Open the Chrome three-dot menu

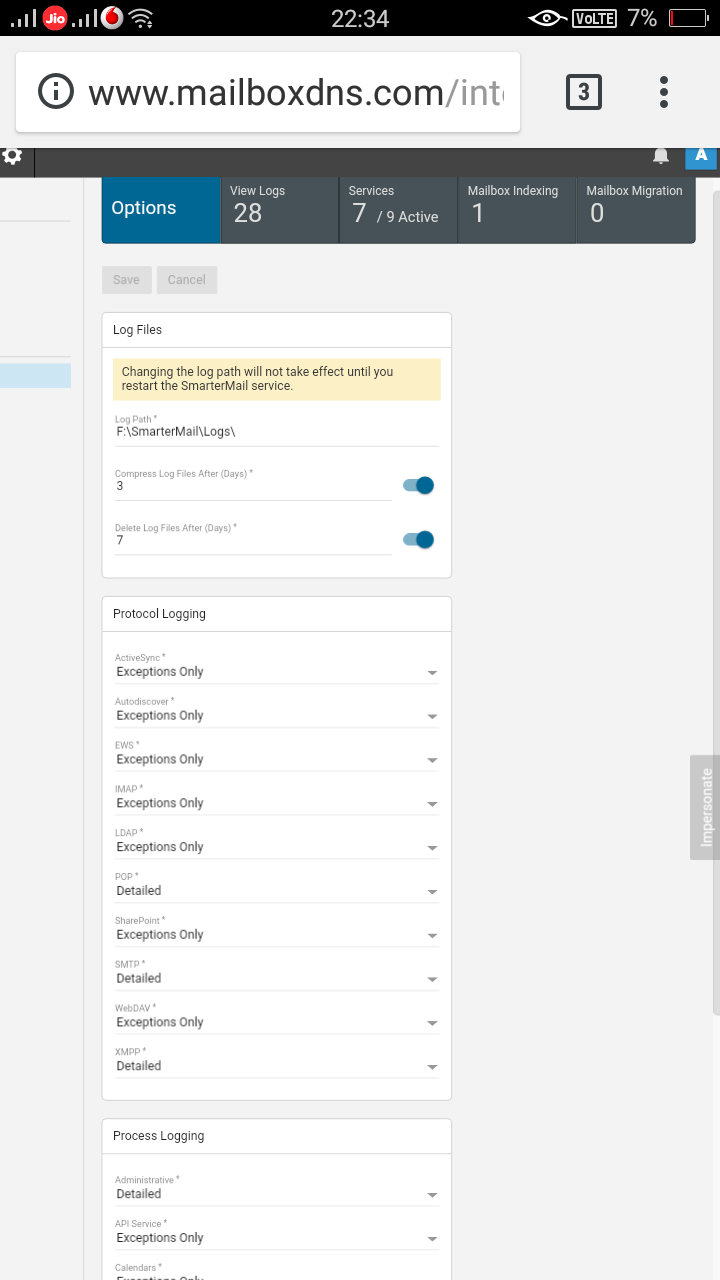click(663, 93)
